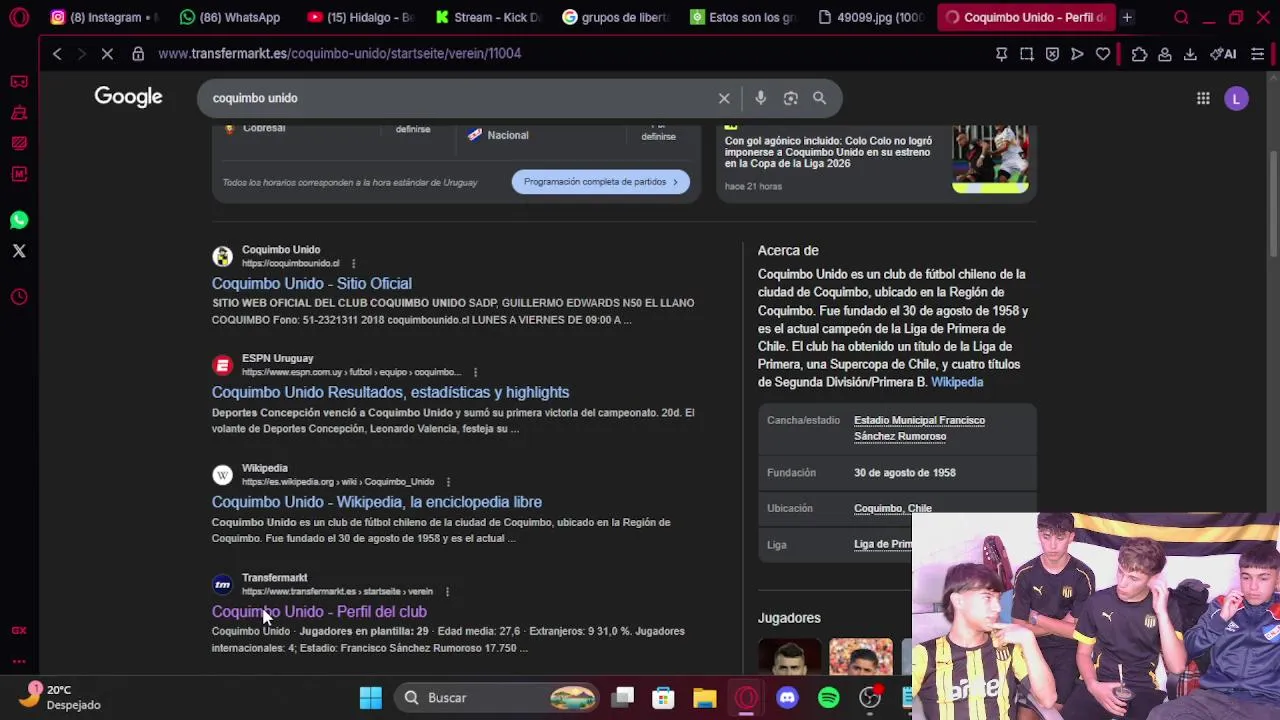Open the sidebar three-dots setup menu
Viewport: 1280px width, 720px height.
(x=19, y=661)
